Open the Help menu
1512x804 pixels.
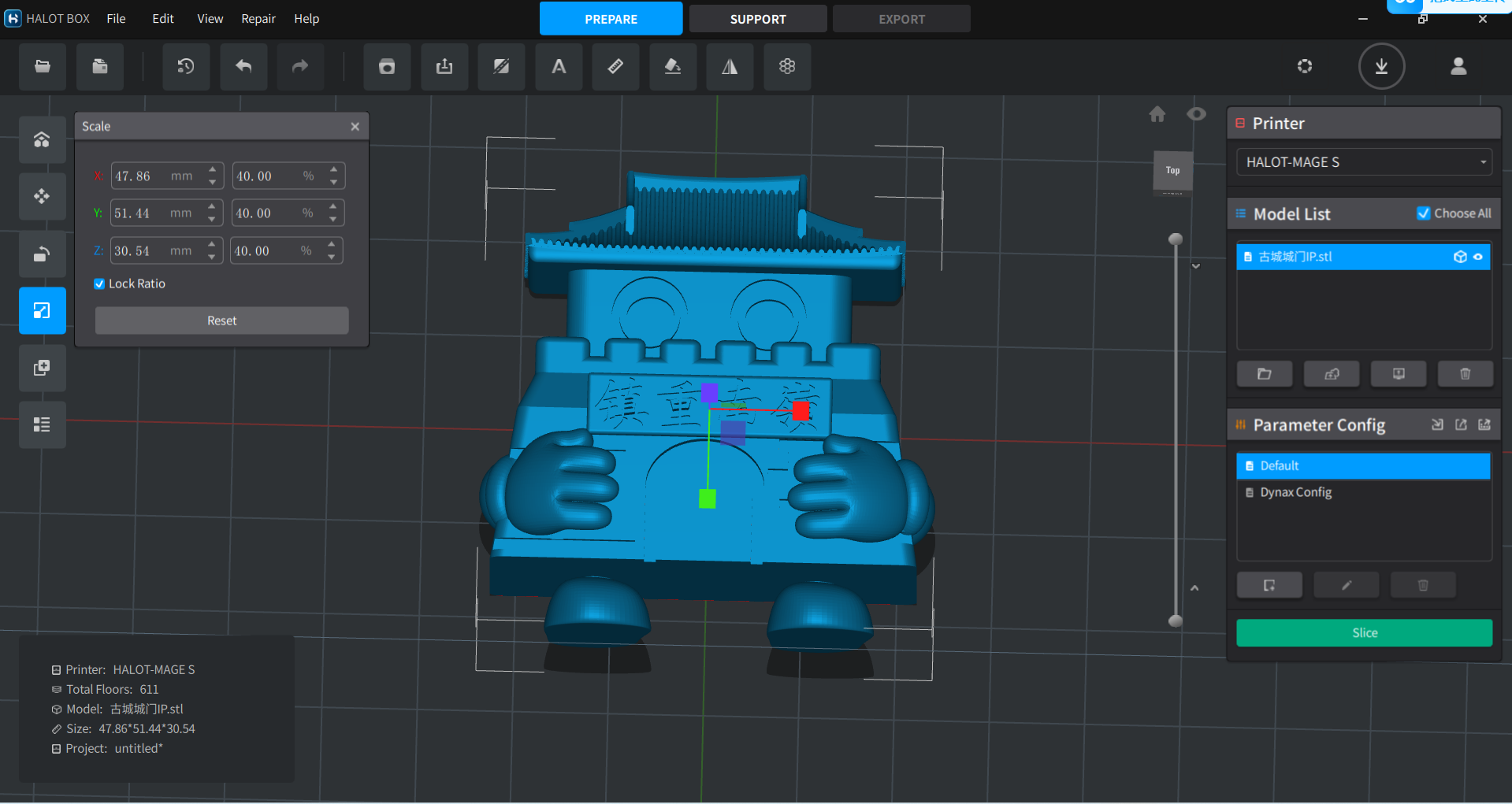coord(306,19)
